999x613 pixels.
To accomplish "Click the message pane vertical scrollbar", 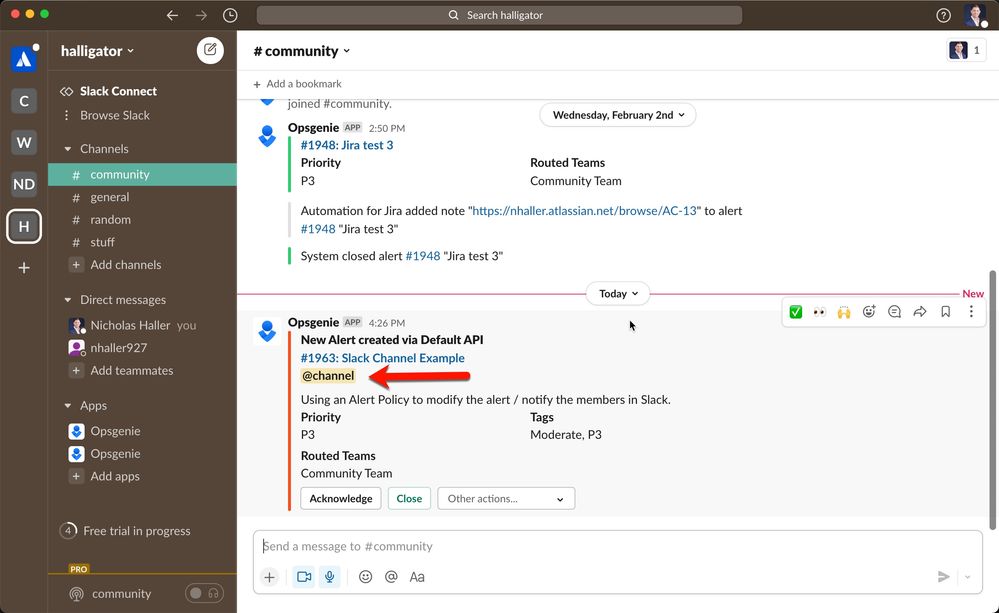I will (992, 400).
